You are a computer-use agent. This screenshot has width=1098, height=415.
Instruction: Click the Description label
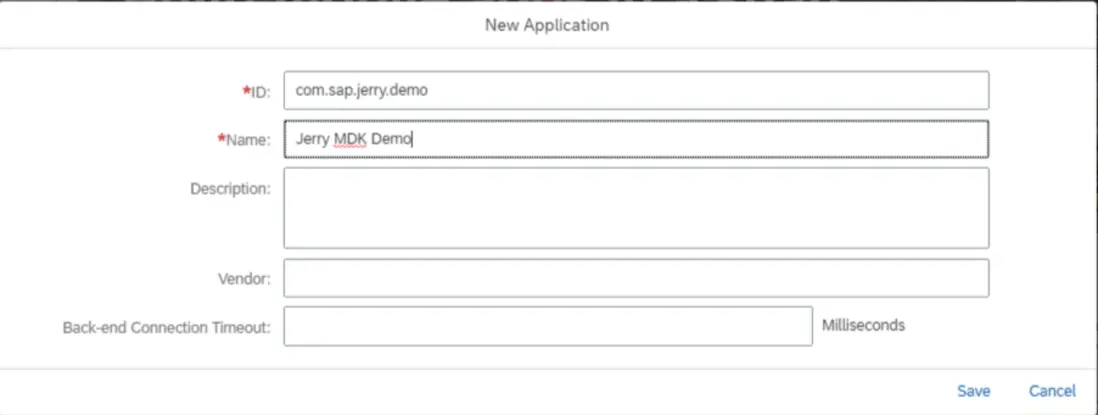230,188
